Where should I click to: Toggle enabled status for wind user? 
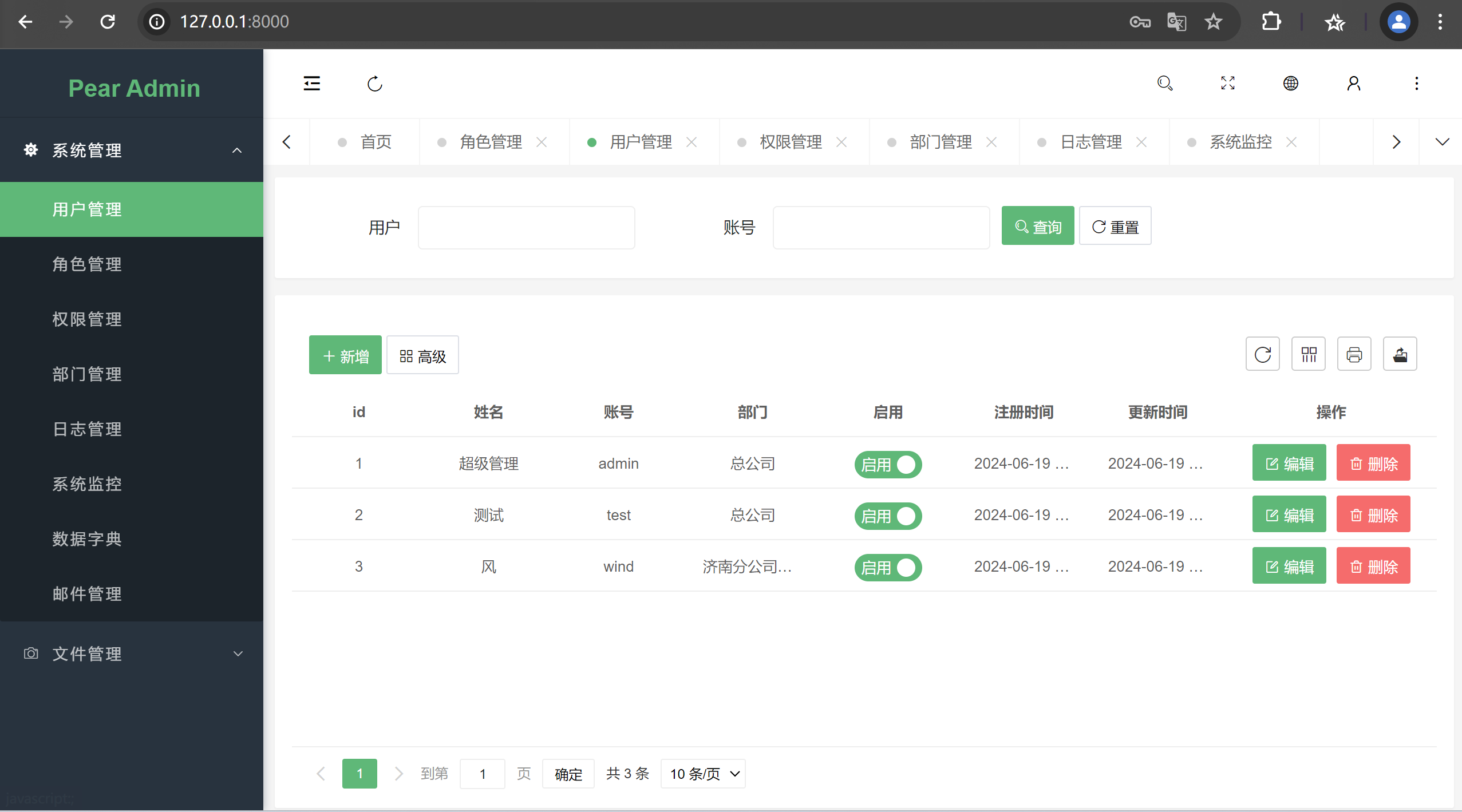pyautogui.click(x=888, y=567)
